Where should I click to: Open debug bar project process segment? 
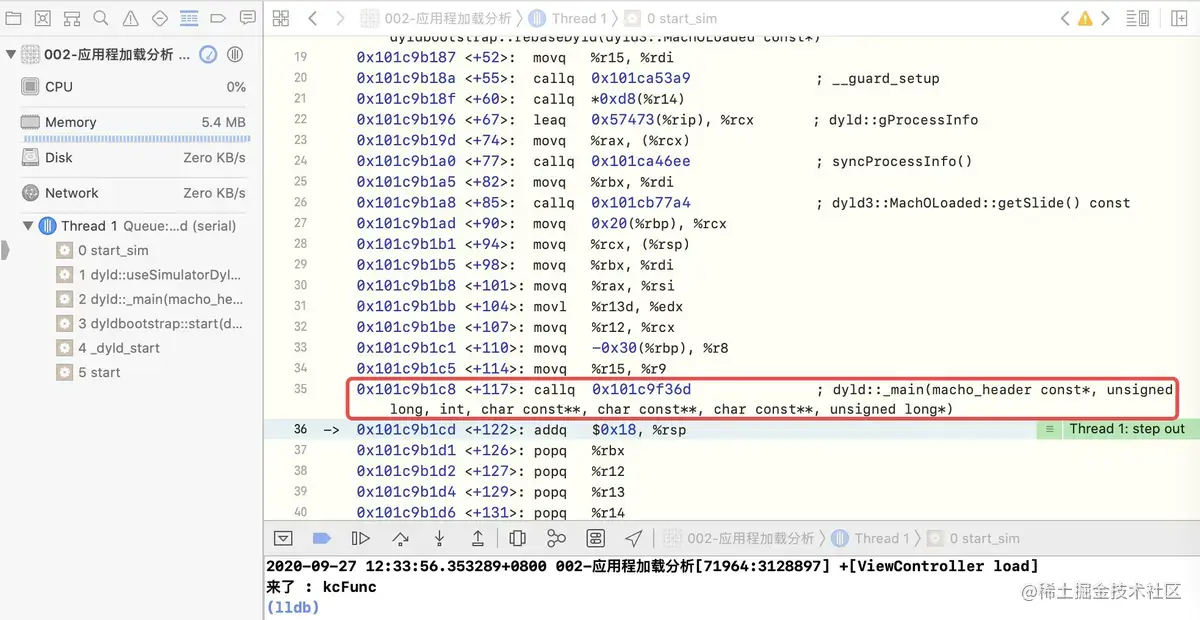click(x=739, y=538)
